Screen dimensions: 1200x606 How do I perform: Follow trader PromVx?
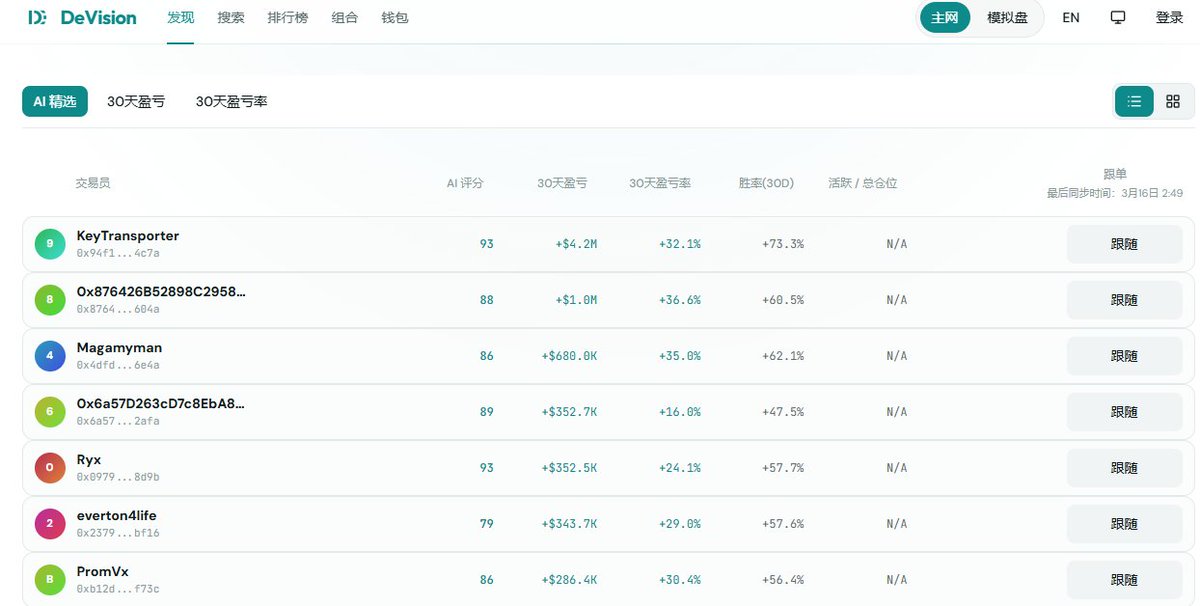click(x=1124, y=580)
